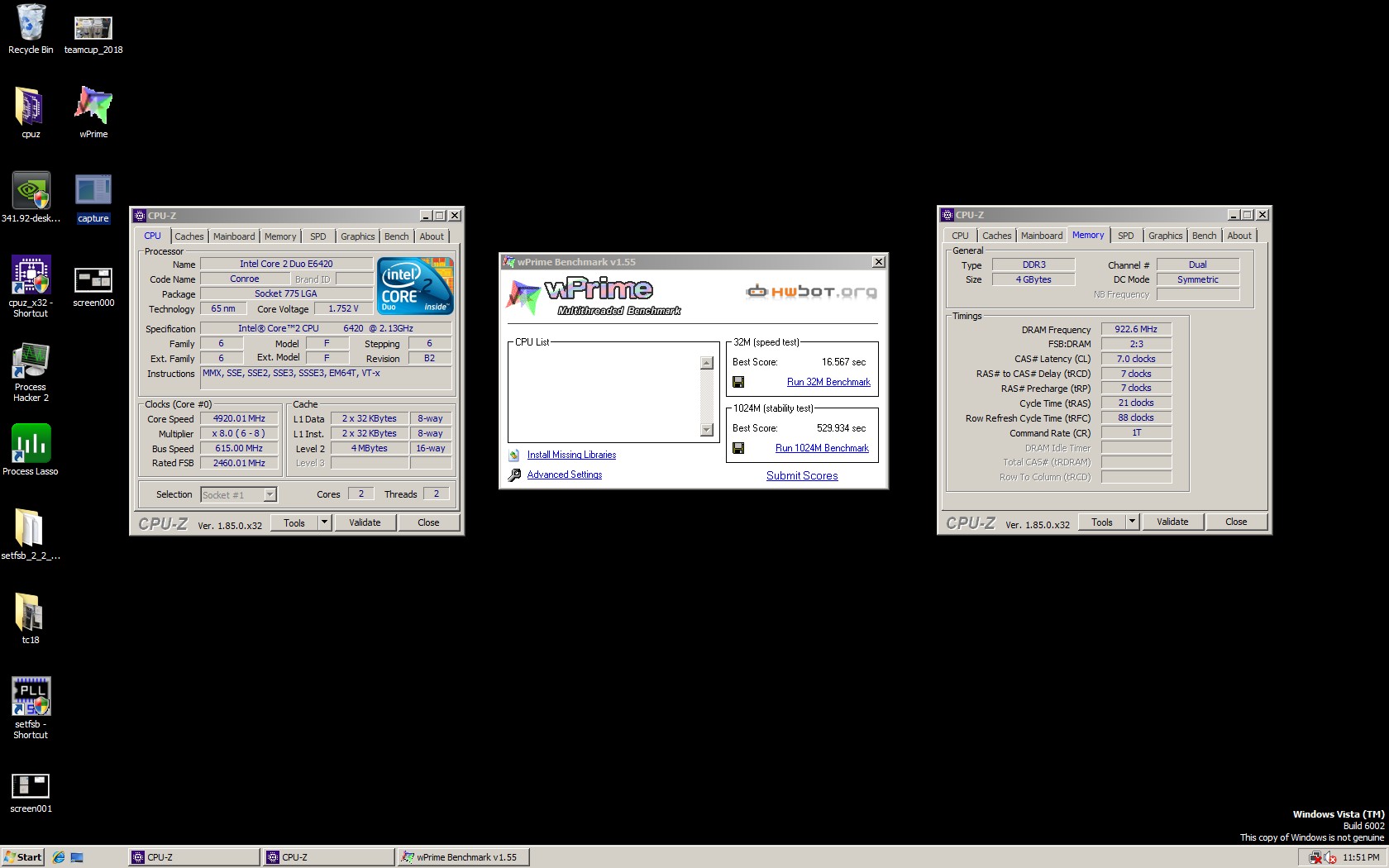Click the save icon for 32M score

(738, 382)
